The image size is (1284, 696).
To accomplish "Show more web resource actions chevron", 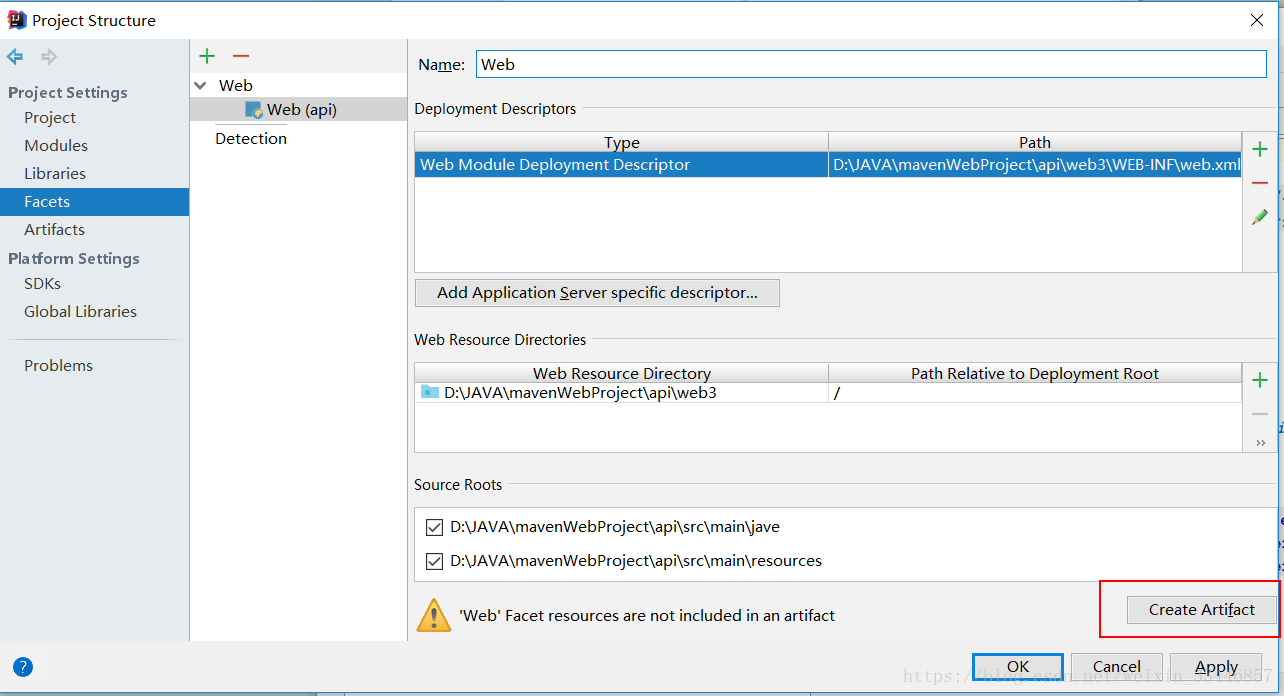I will pos(1260,442).
